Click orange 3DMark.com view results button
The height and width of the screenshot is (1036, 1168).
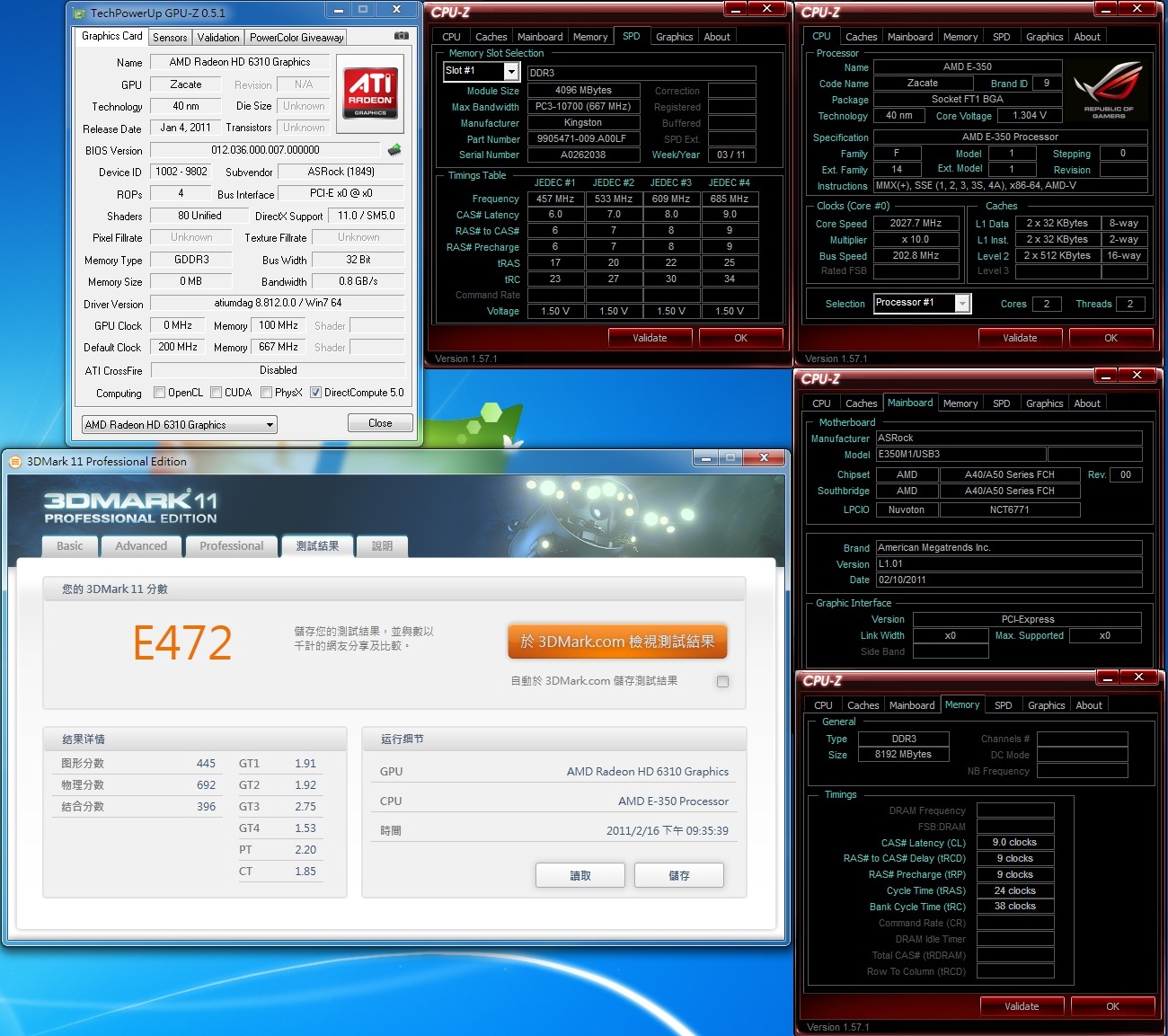click(617, 642)
